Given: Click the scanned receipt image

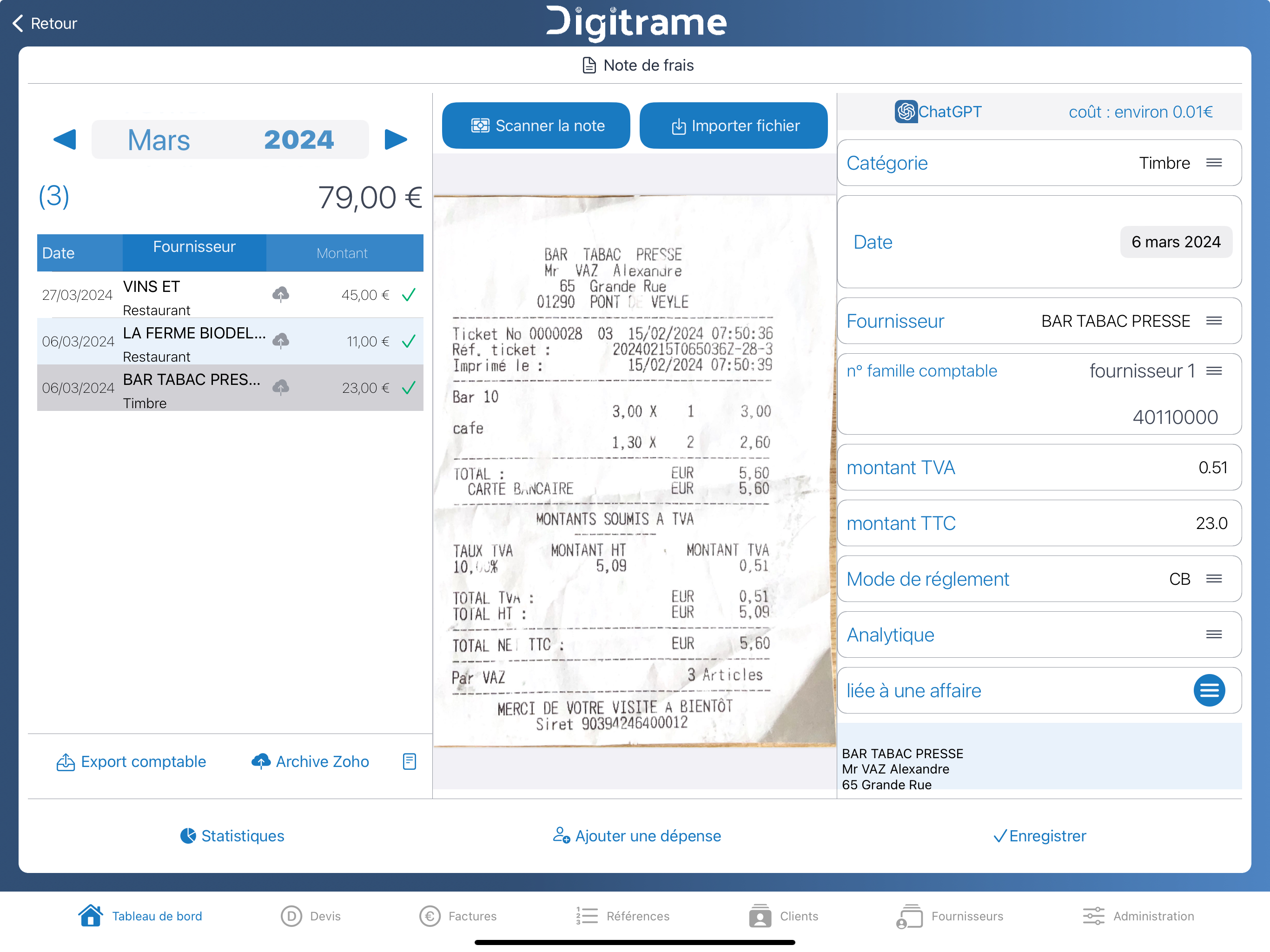Looking at the screenshot, I should pyautogui.click(x=635, y=471).
